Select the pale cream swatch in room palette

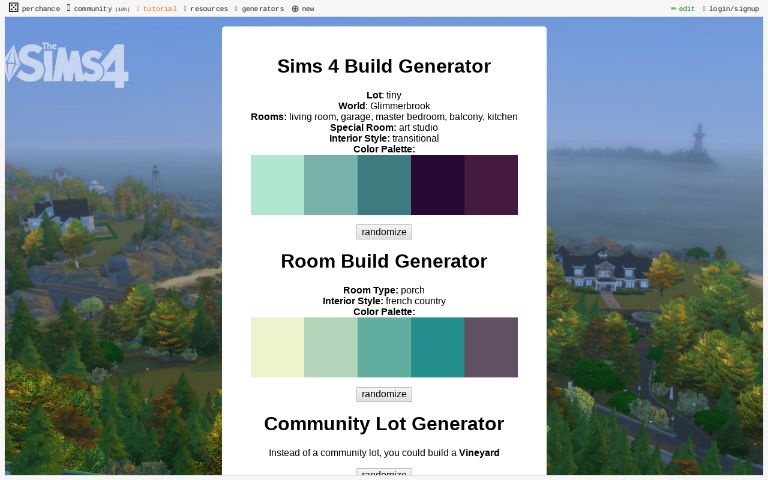point(277,347)
